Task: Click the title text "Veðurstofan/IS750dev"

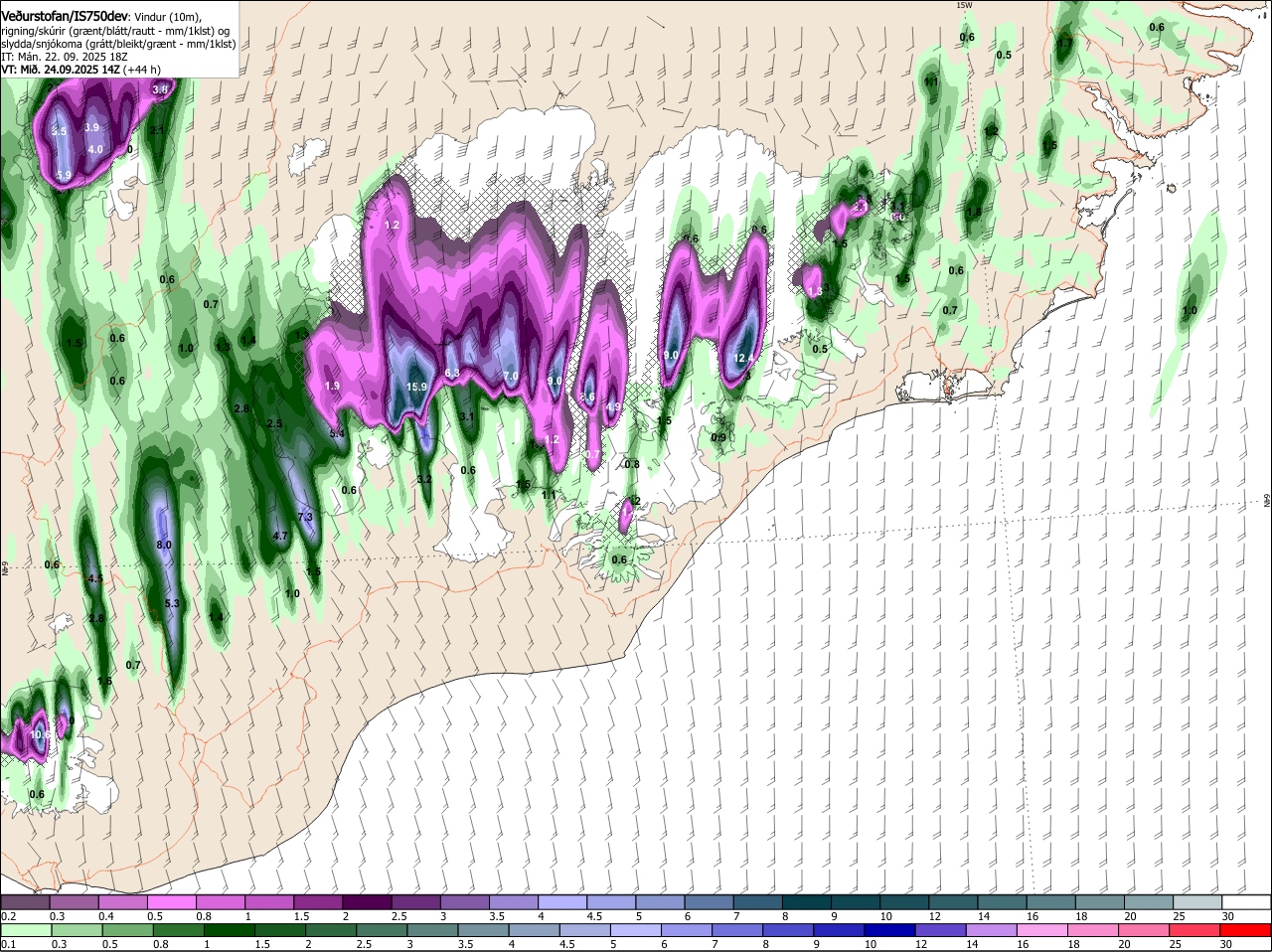Action: coord(65,16)
